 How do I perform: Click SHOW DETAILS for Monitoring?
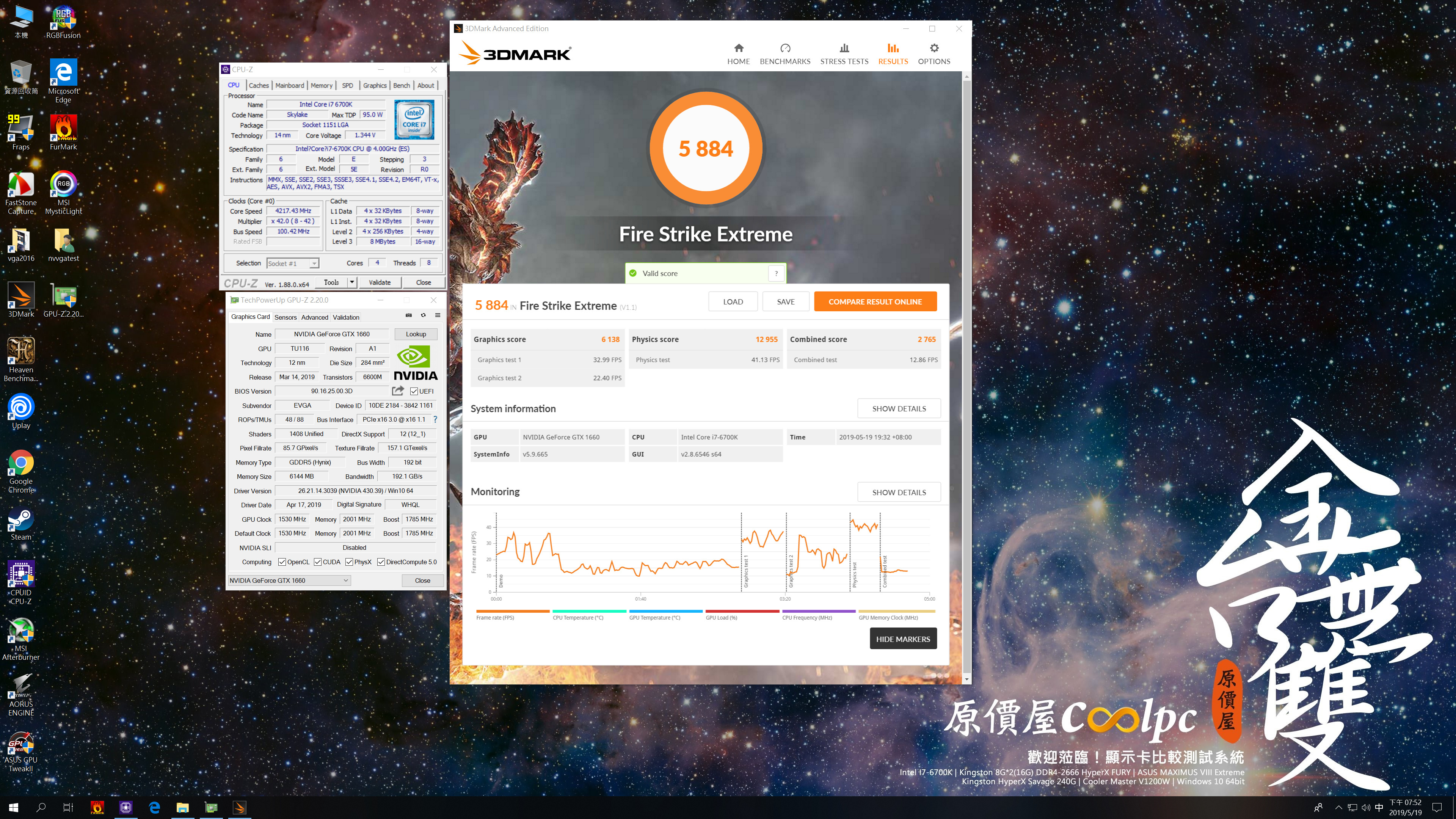[899, 492]
